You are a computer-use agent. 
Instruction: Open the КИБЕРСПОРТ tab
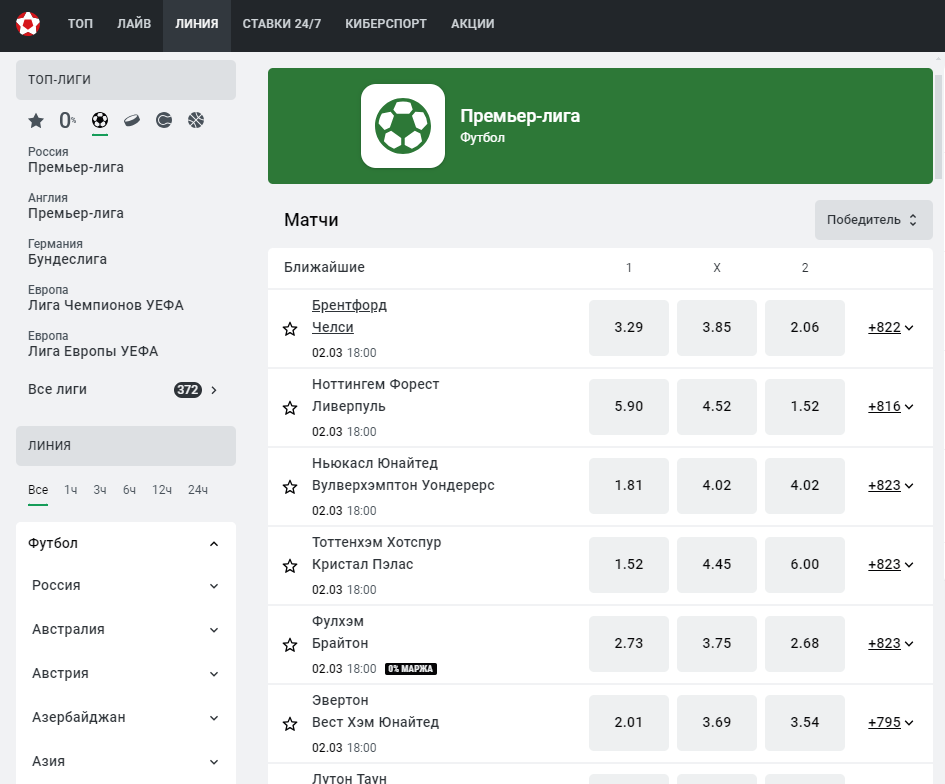pos(386,24)
